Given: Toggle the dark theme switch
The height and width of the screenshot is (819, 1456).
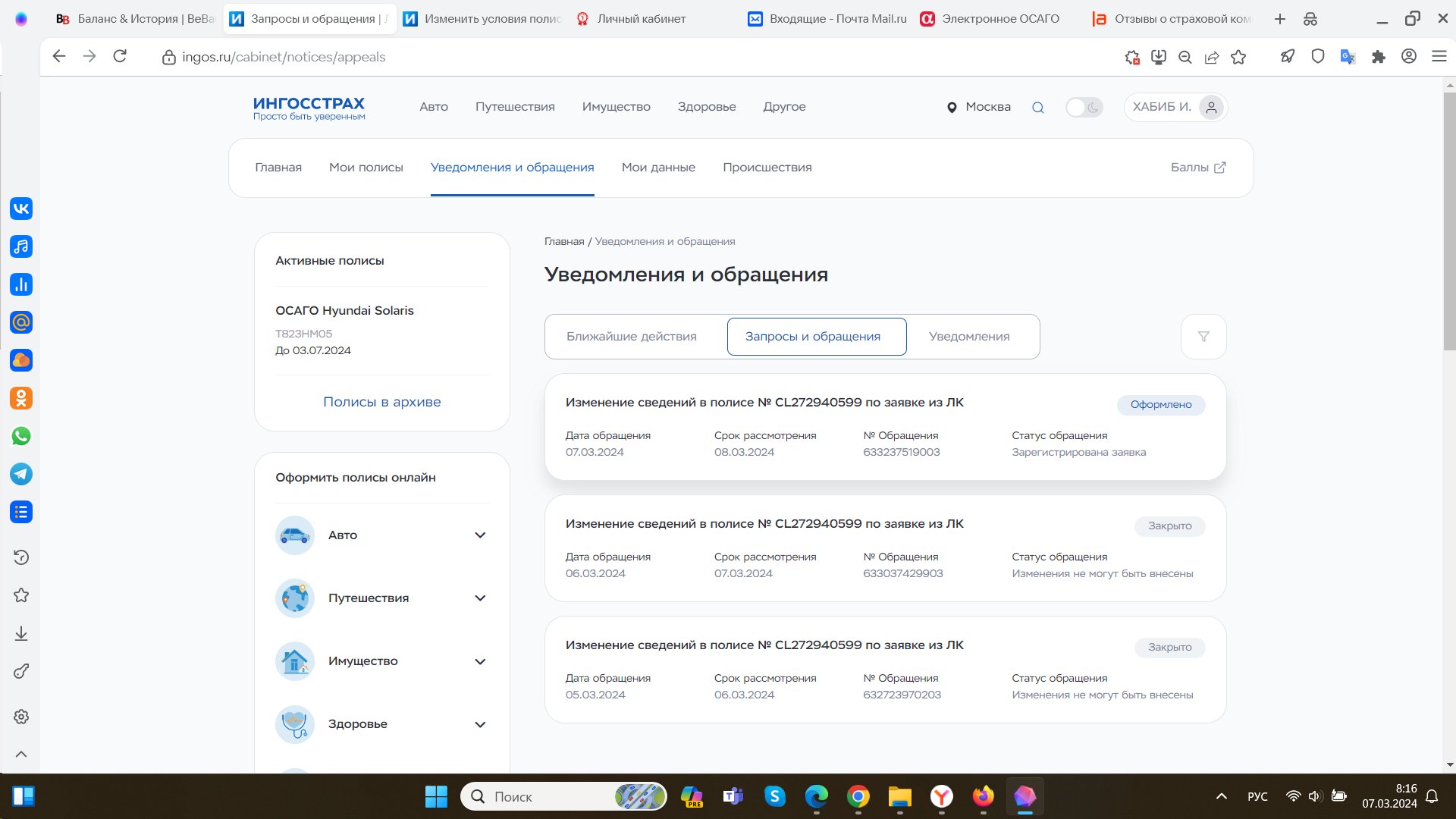Looking at the screenshot, I should pyautogui.click(x=1084, y=108).
